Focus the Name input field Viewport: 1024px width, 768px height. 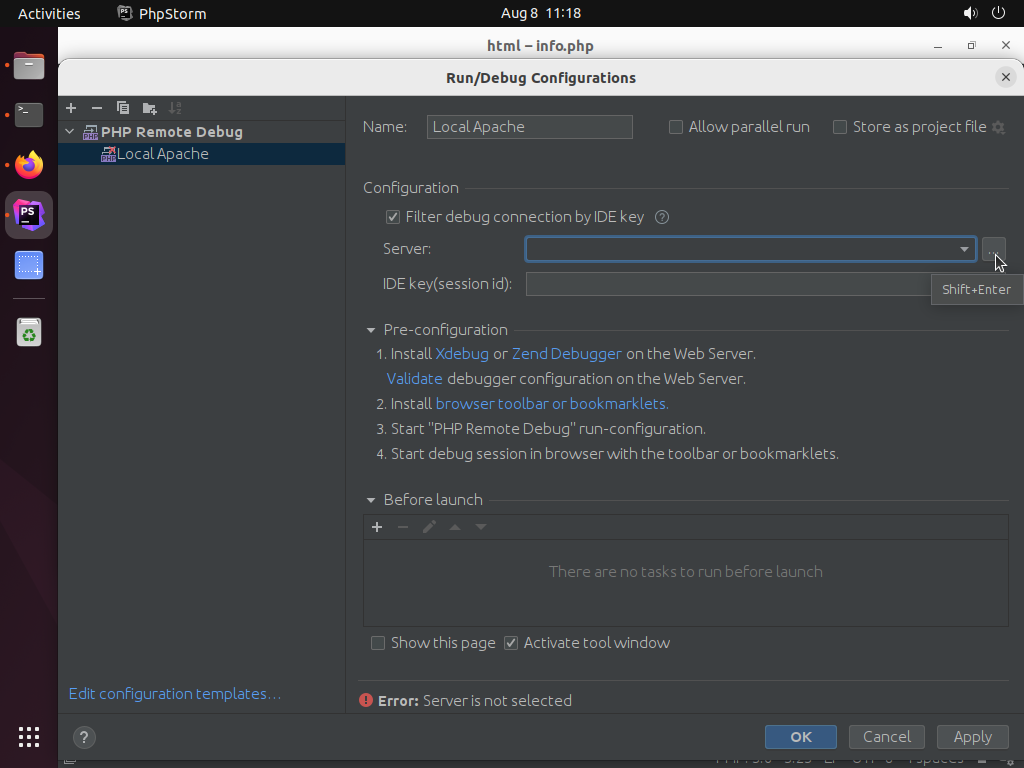530,127
